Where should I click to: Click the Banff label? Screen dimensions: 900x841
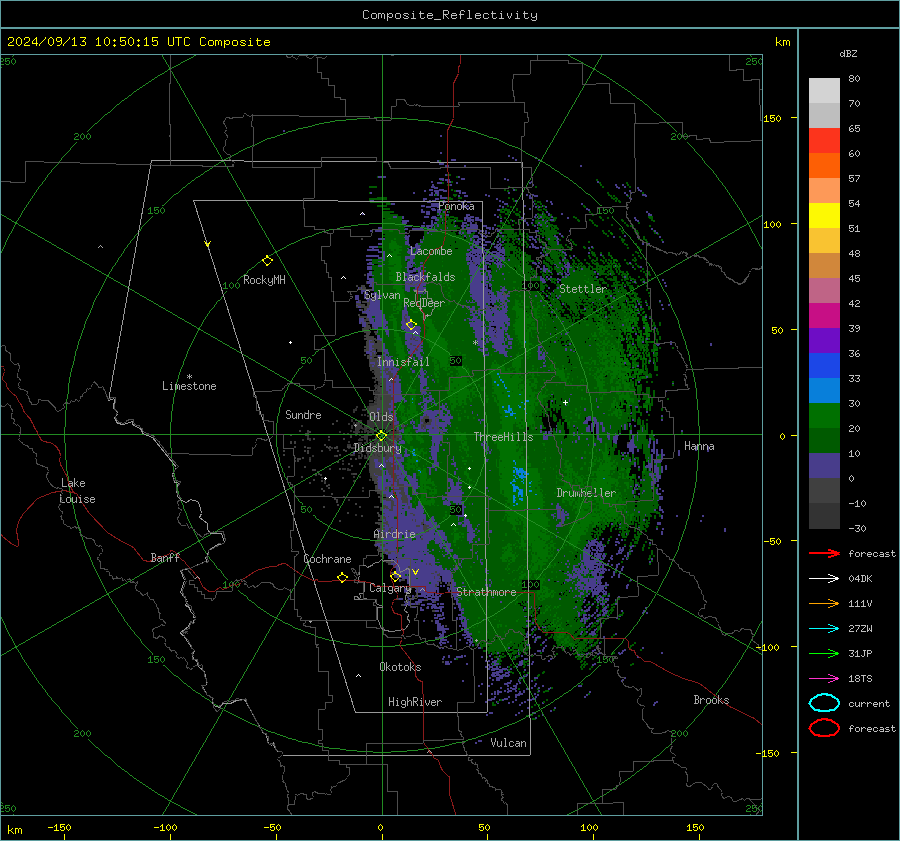point(165,557)
